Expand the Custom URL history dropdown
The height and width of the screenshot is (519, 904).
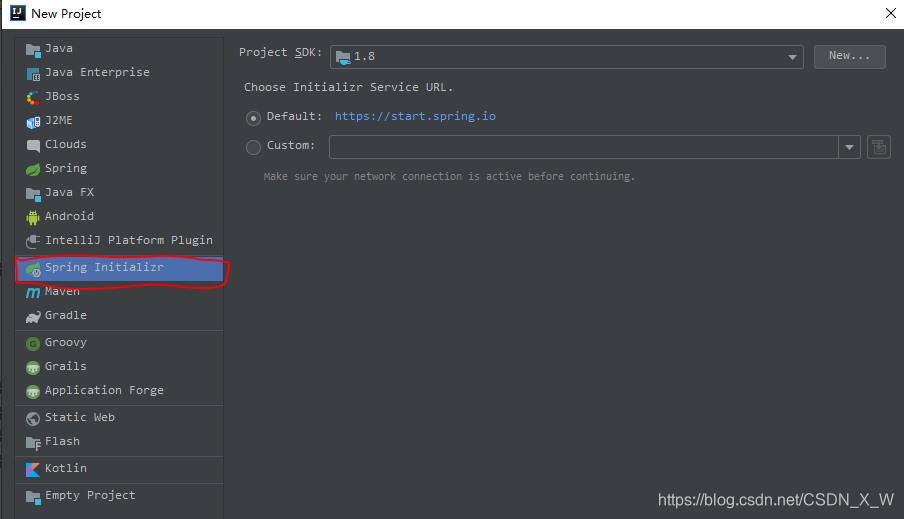tap(849, 147)
